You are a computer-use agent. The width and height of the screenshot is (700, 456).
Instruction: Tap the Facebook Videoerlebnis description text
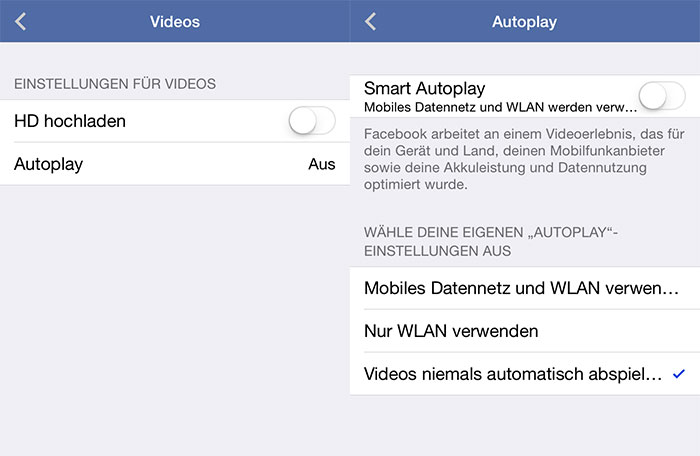coord(524,159)
